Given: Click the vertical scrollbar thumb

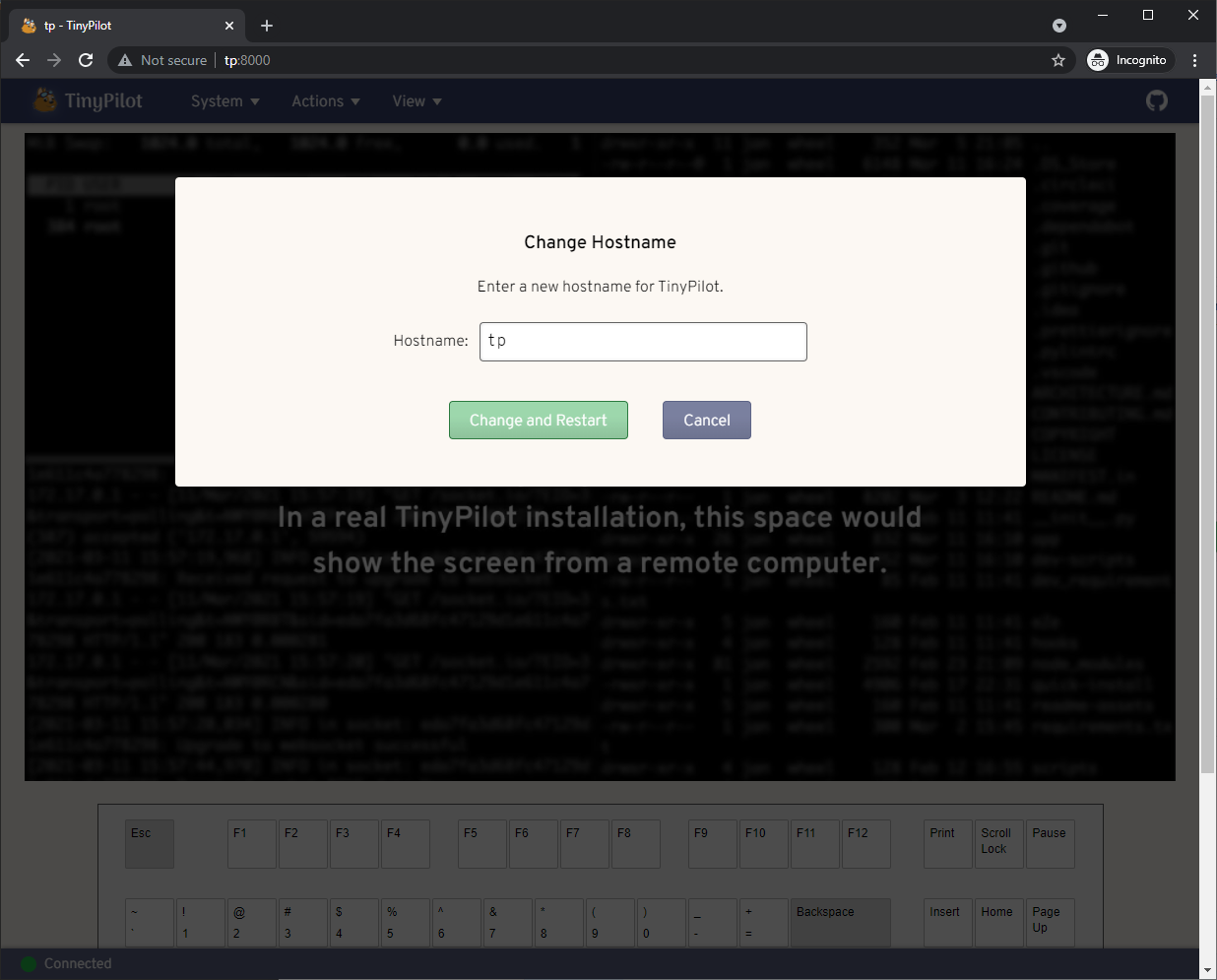Looking at the screenshot, I should 1208,434.
